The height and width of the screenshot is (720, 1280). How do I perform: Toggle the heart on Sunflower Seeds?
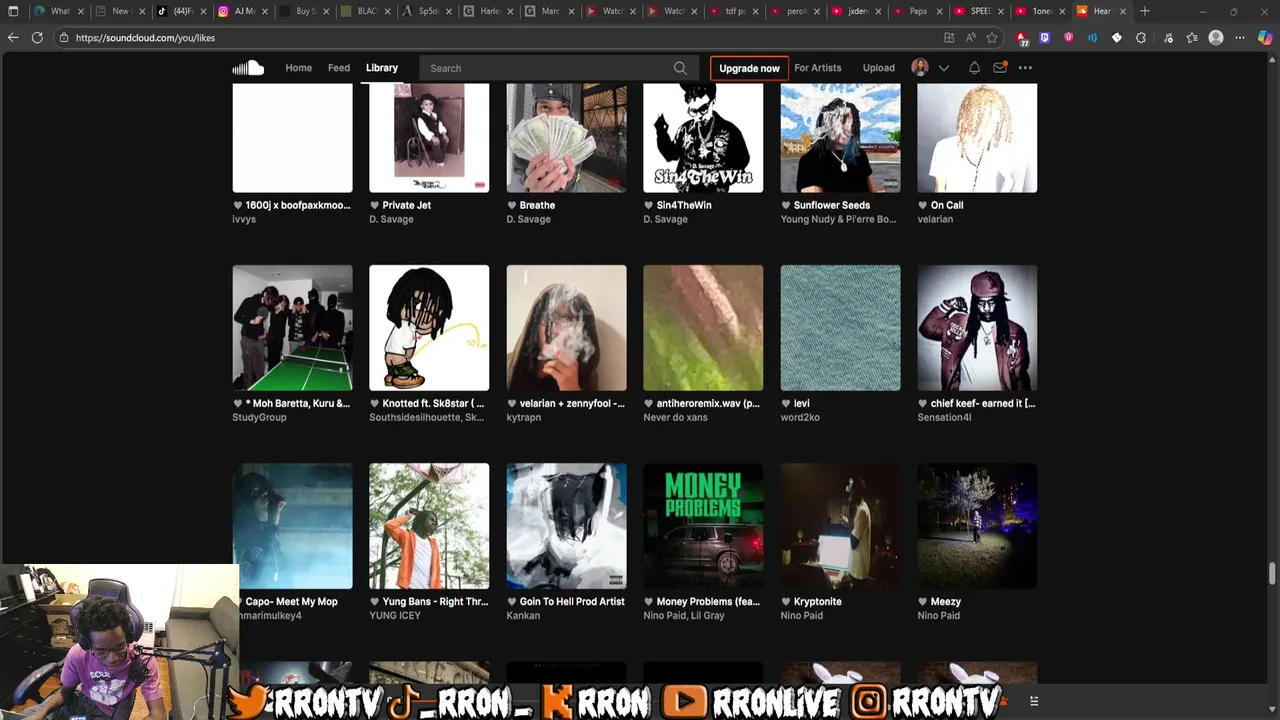pos(786,205)
